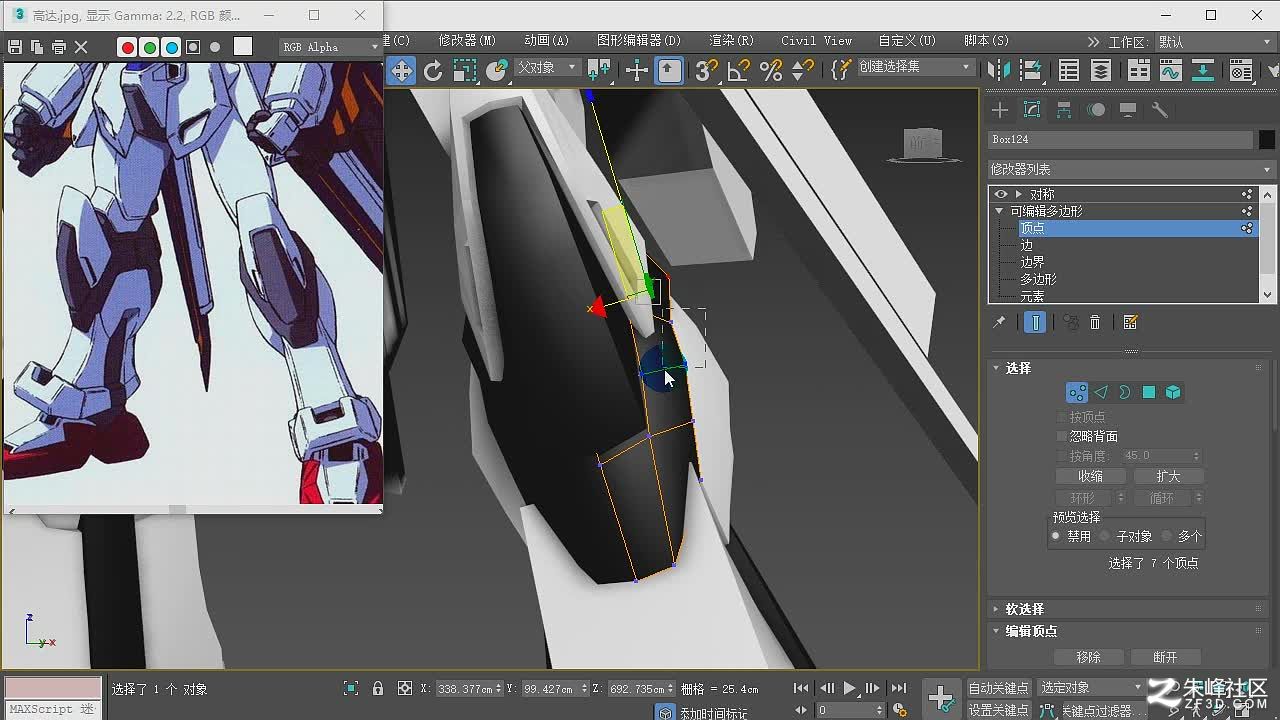Enable 忽略背面 checkbox

tap(1062, 436)
